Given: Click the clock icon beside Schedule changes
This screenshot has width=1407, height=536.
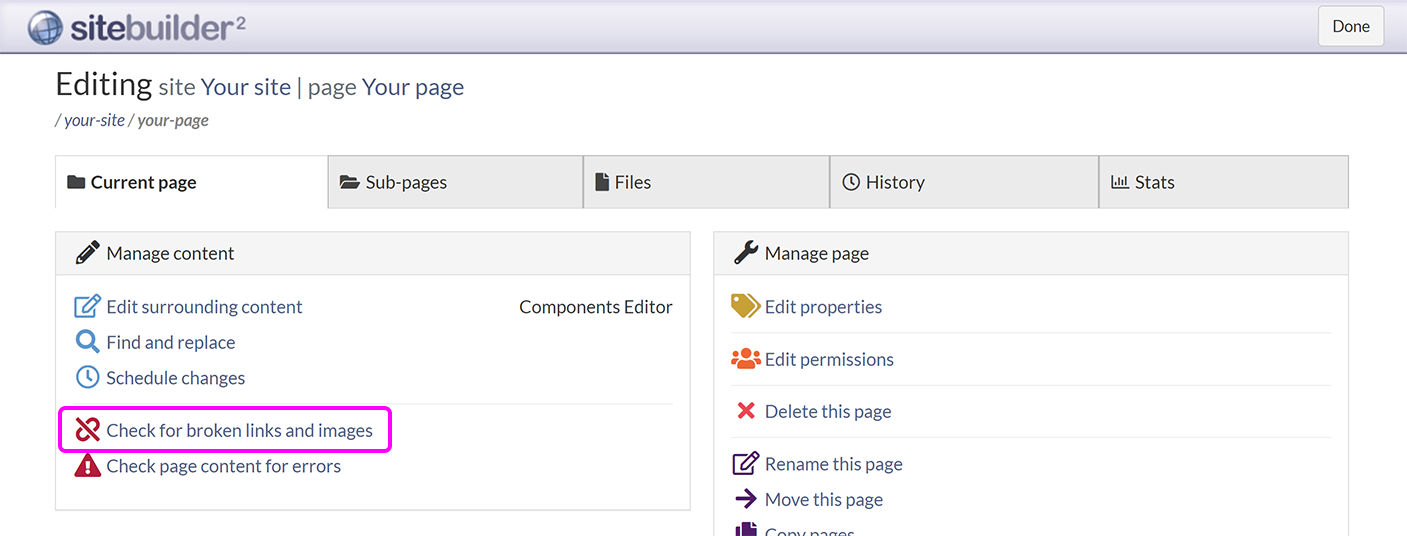Looking at the screenshot, I should [x=88, y=378].
